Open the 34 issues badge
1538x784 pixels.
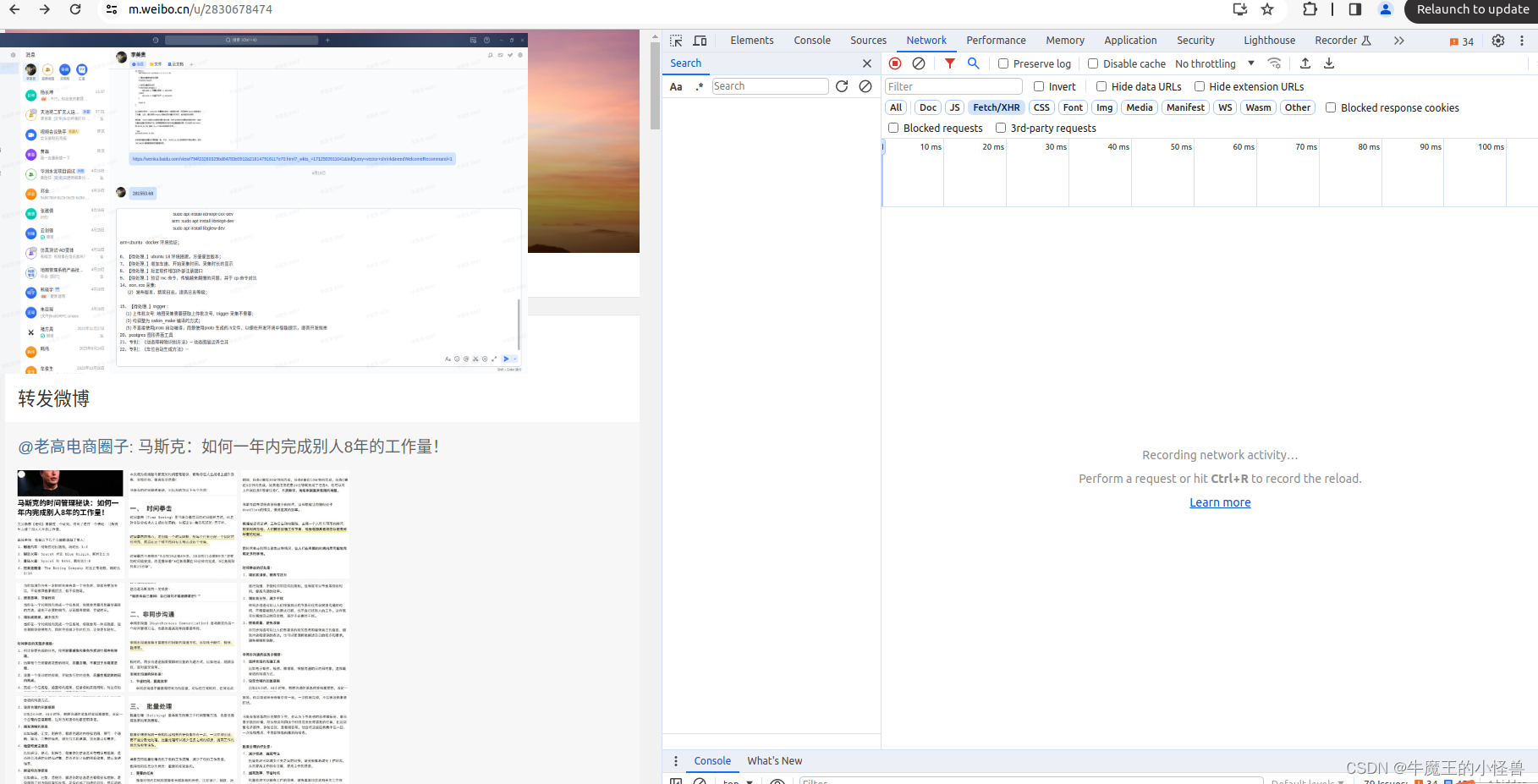(1462, 41)
